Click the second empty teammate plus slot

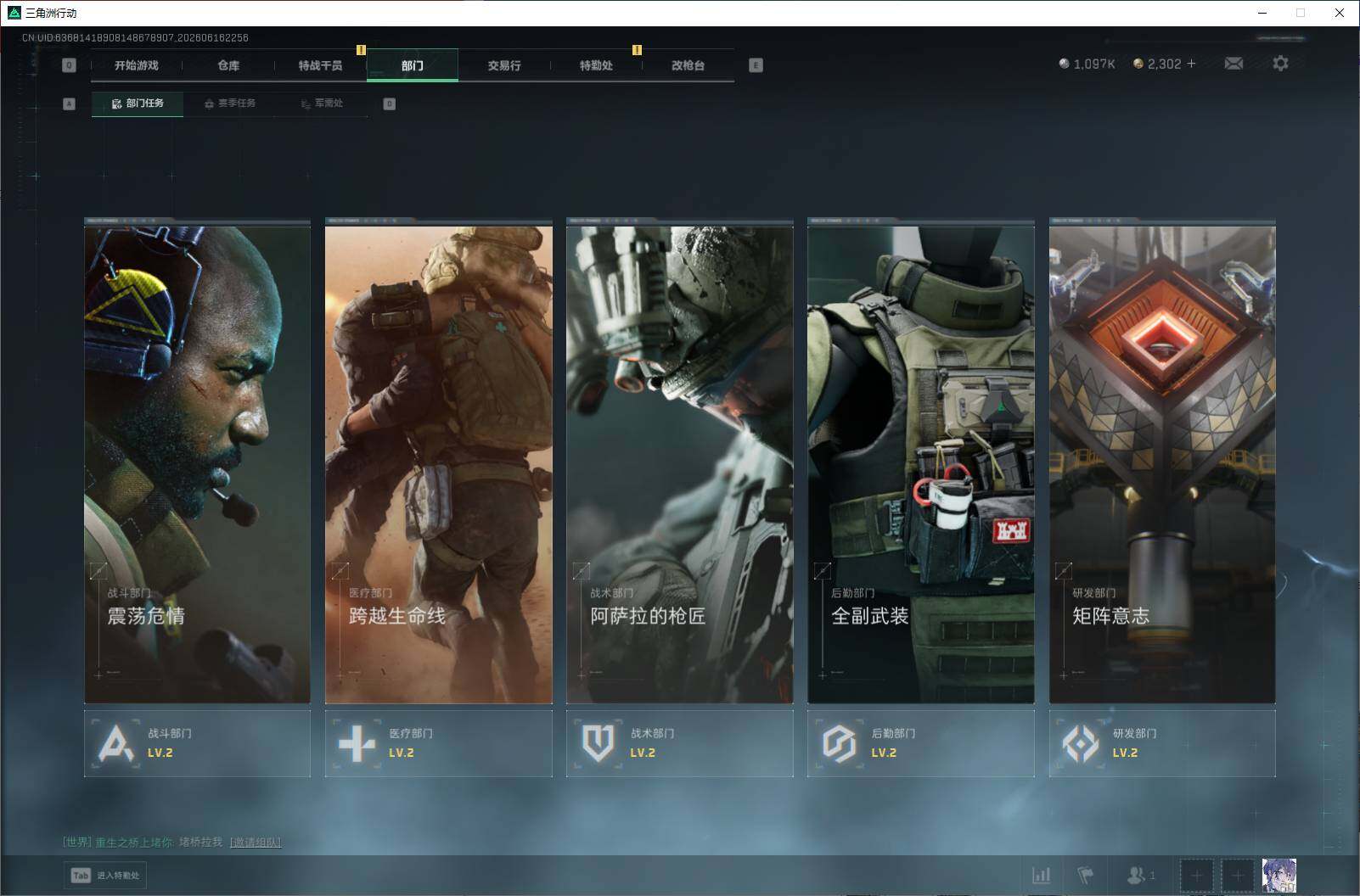(x=1238, y=876)
